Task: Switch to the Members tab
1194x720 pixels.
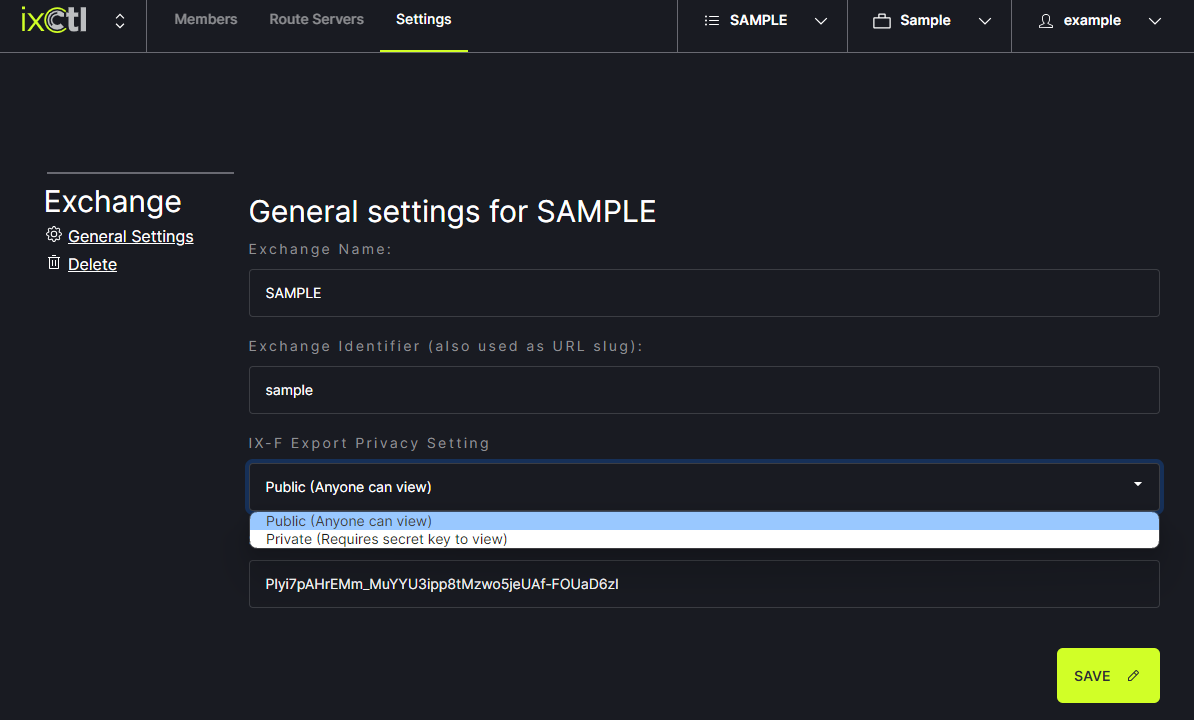Action: [206, 19]
